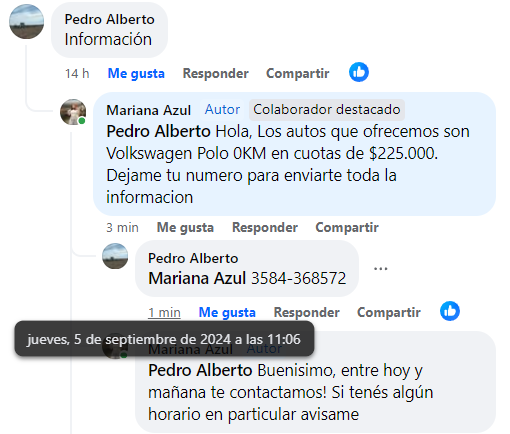Open Mariana Azul's profile picture in her reply
510x434 pixels.
[73, 112]
